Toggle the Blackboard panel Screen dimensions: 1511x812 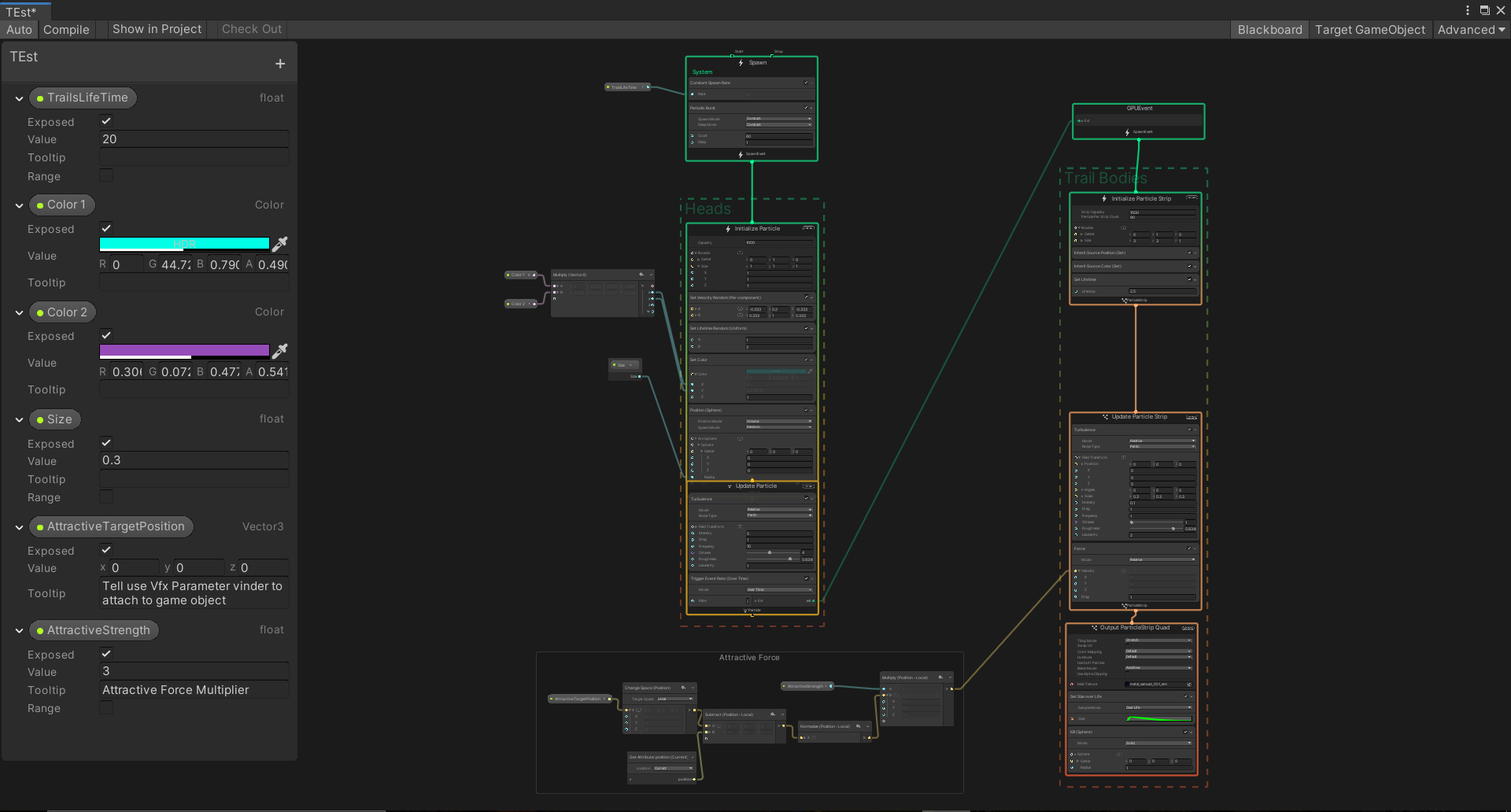pos(1269,30)
